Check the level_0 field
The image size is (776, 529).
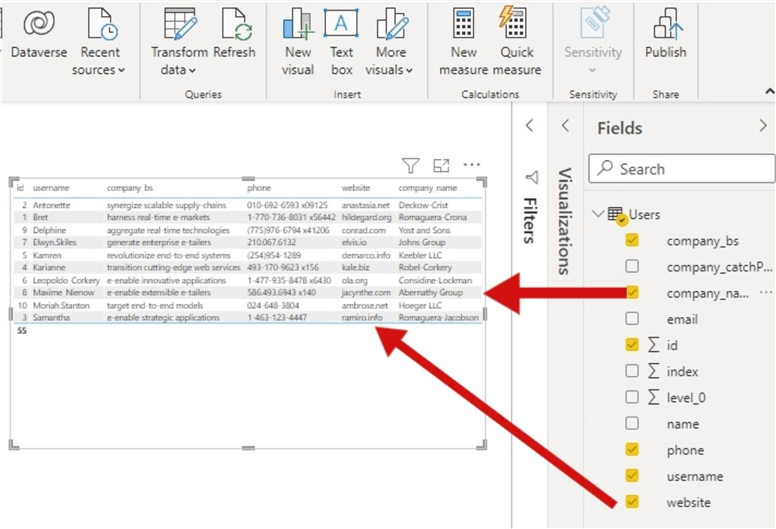click(632, 397)
